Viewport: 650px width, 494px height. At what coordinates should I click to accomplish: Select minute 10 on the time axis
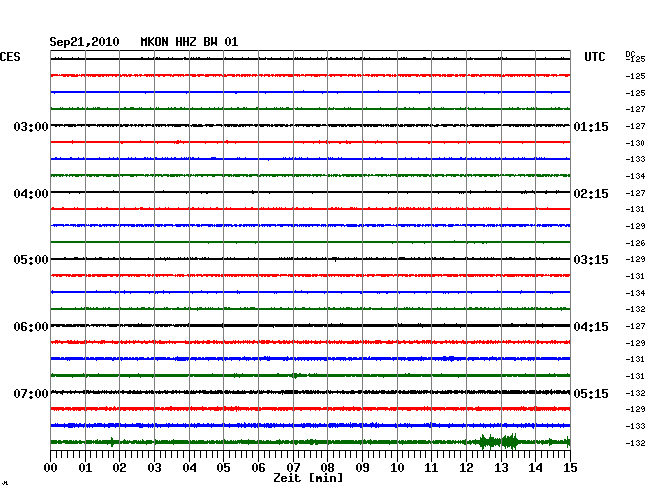397,467
